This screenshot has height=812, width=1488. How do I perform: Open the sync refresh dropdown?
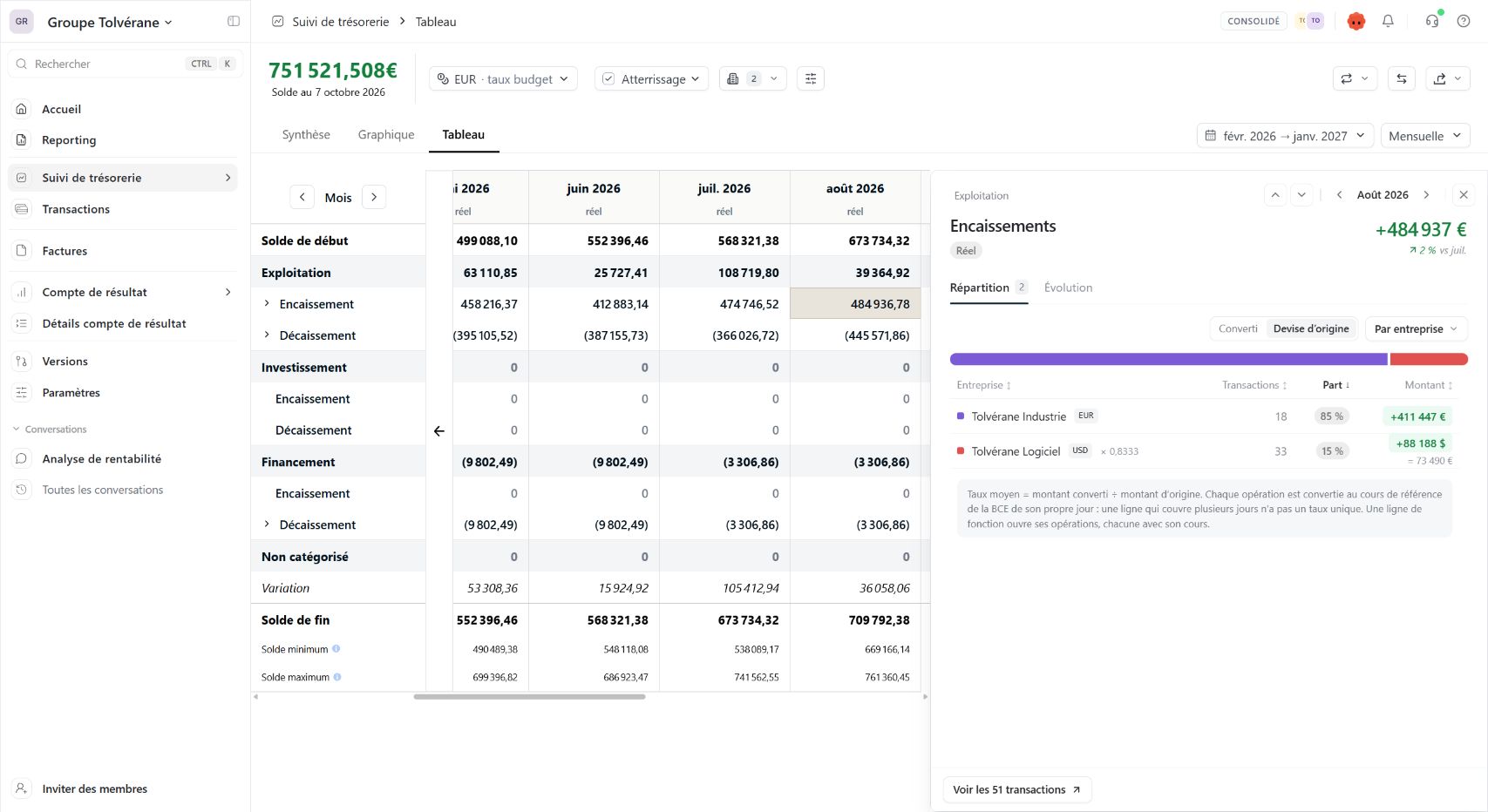1355,78
